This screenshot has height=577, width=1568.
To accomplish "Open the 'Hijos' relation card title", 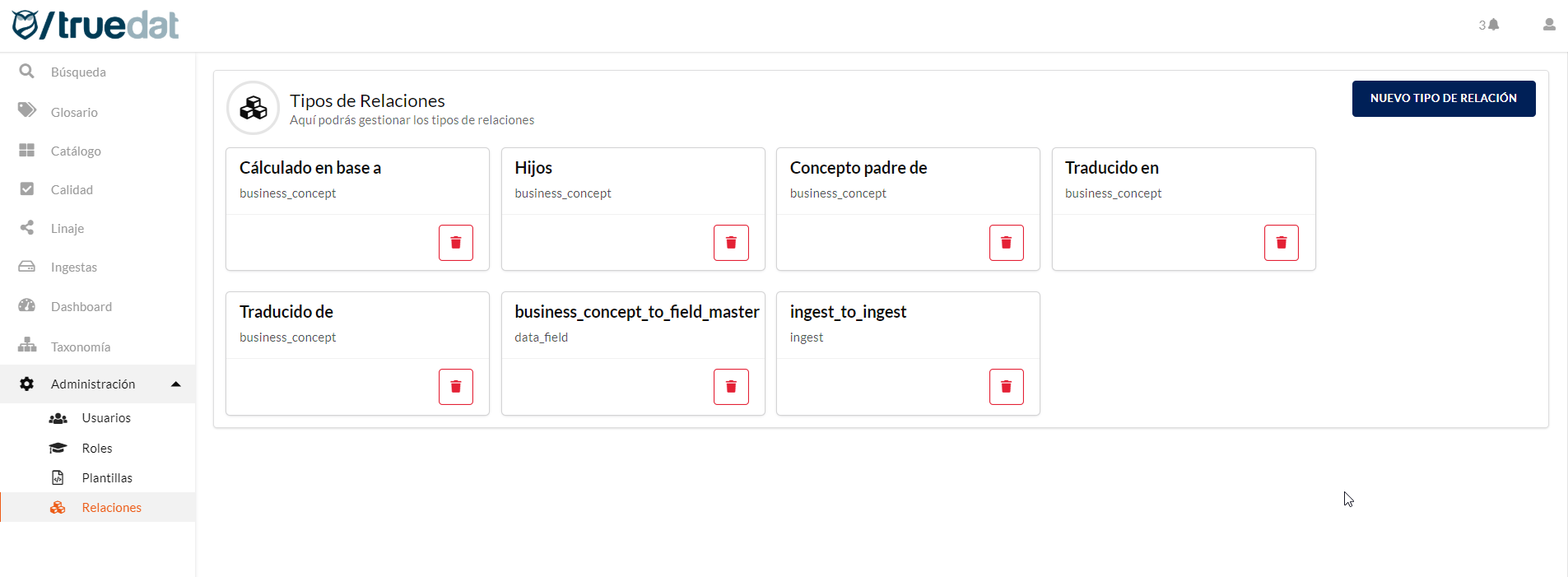I will coord(533,168).
